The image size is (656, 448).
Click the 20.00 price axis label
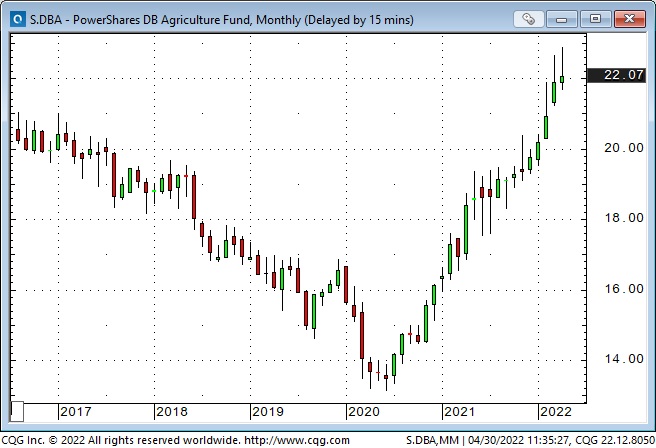(x=624, y=148)
